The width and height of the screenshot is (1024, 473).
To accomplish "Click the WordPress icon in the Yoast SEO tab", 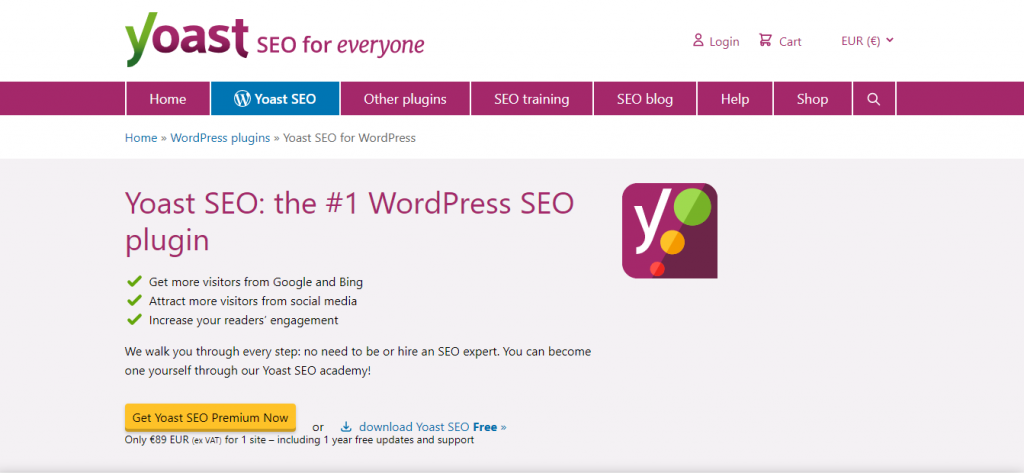I will 242,99.
